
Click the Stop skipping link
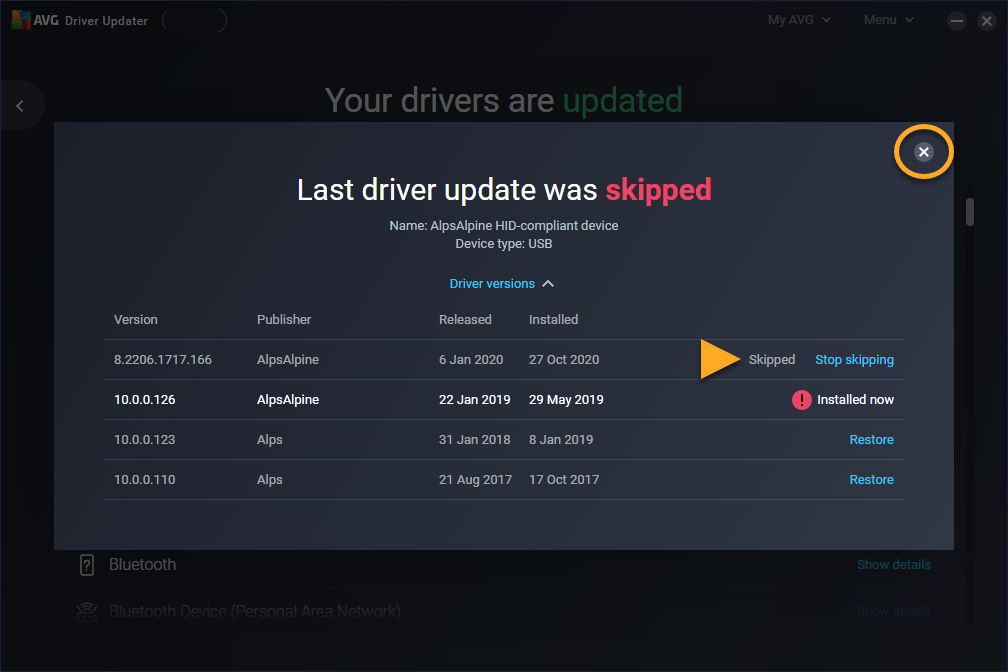coord(854,359)
